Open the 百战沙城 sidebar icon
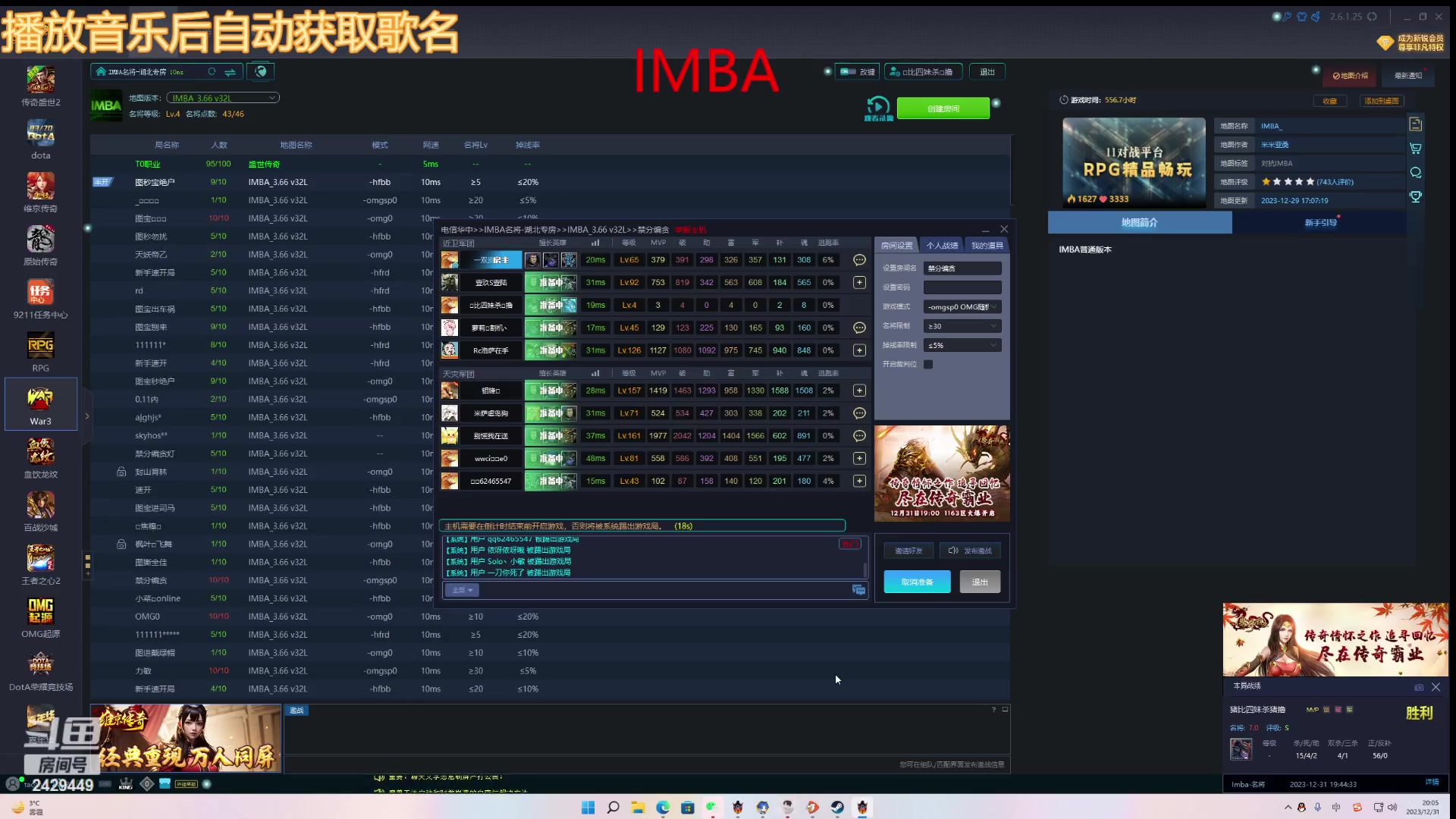The image size is (1456, 819). click(41, 512)
